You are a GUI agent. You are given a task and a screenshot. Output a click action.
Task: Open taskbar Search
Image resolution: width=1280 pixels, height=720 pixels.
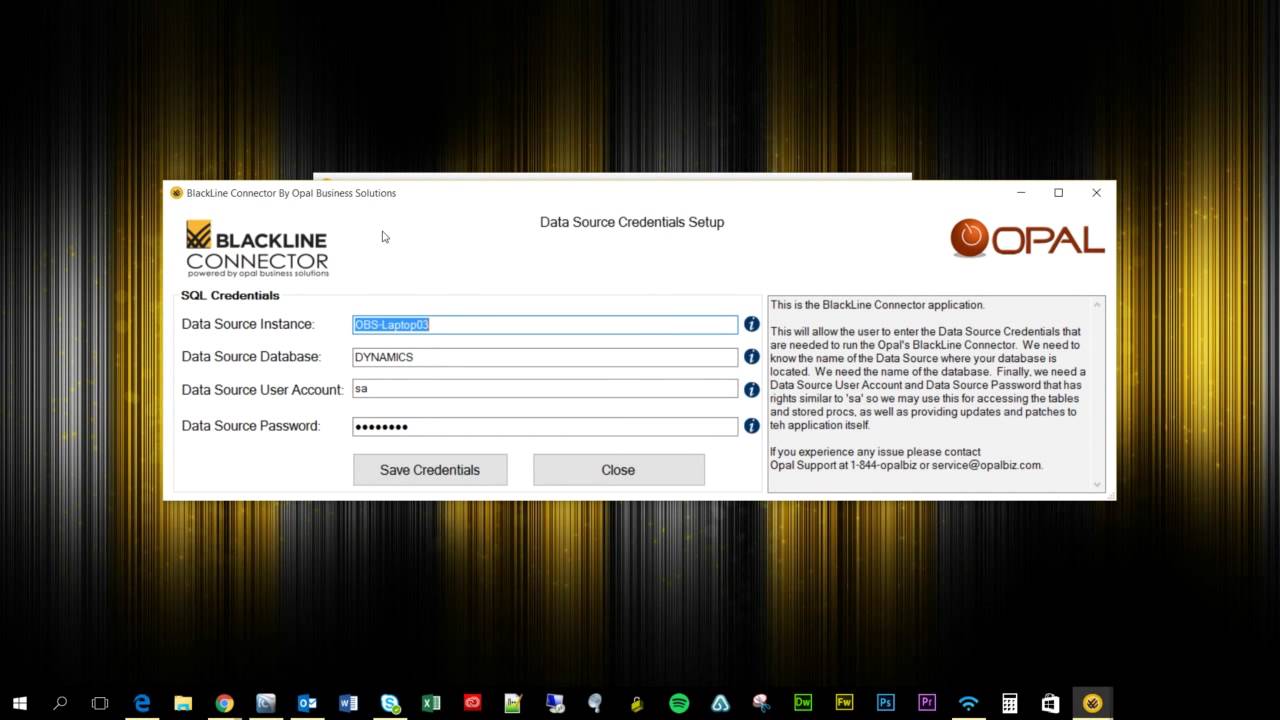tap(60, 703)
